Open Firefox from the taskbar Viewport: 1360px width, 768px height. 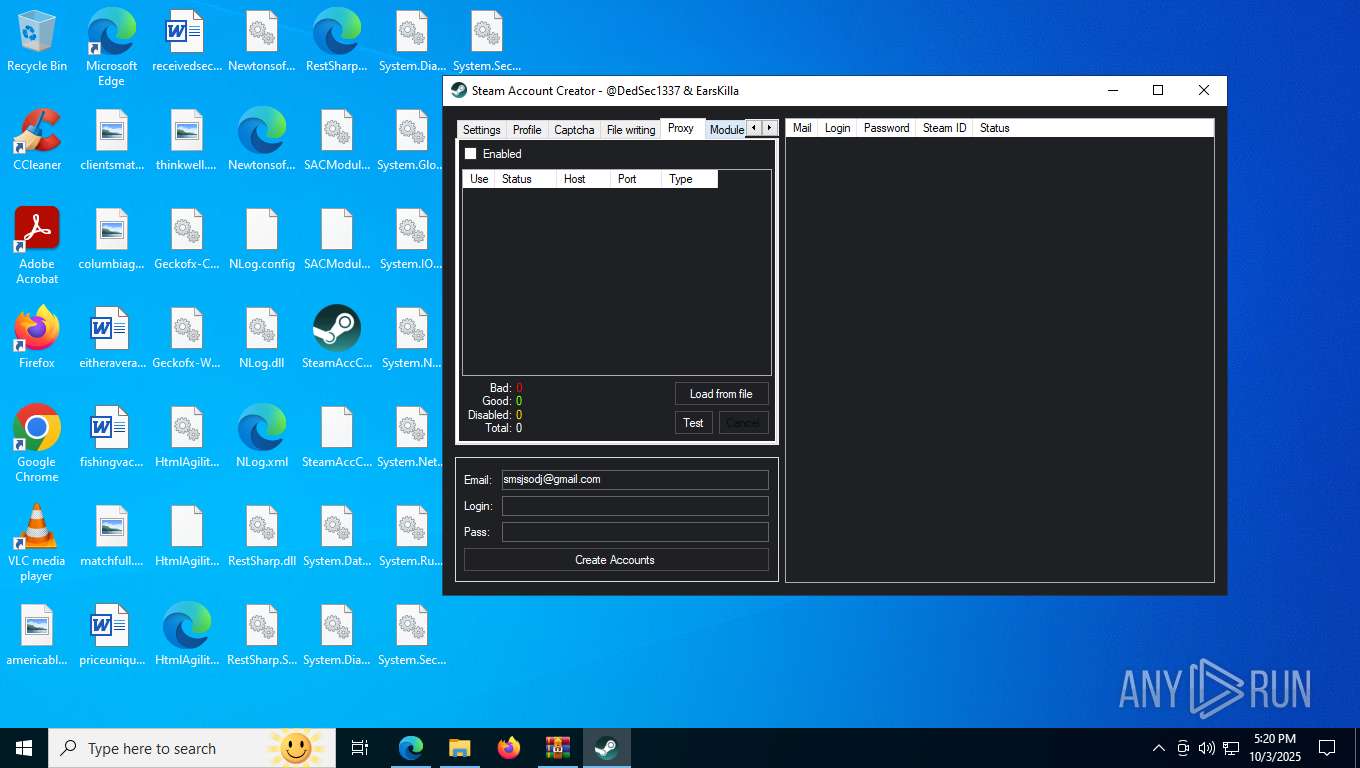coord(509,748)
